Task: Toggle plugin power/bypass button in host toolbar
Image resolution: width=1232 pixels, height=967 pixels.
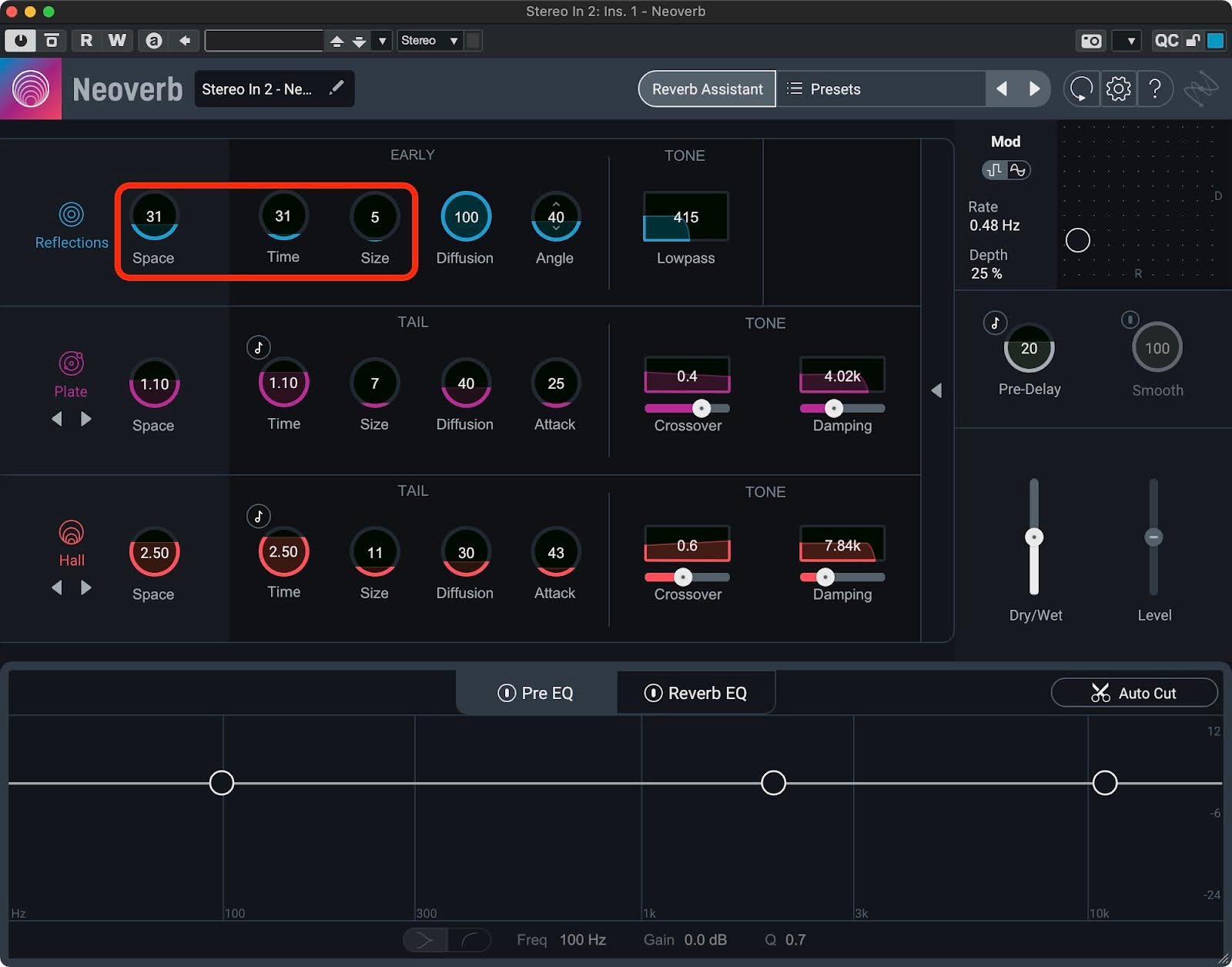Action: tap(20, 41)
